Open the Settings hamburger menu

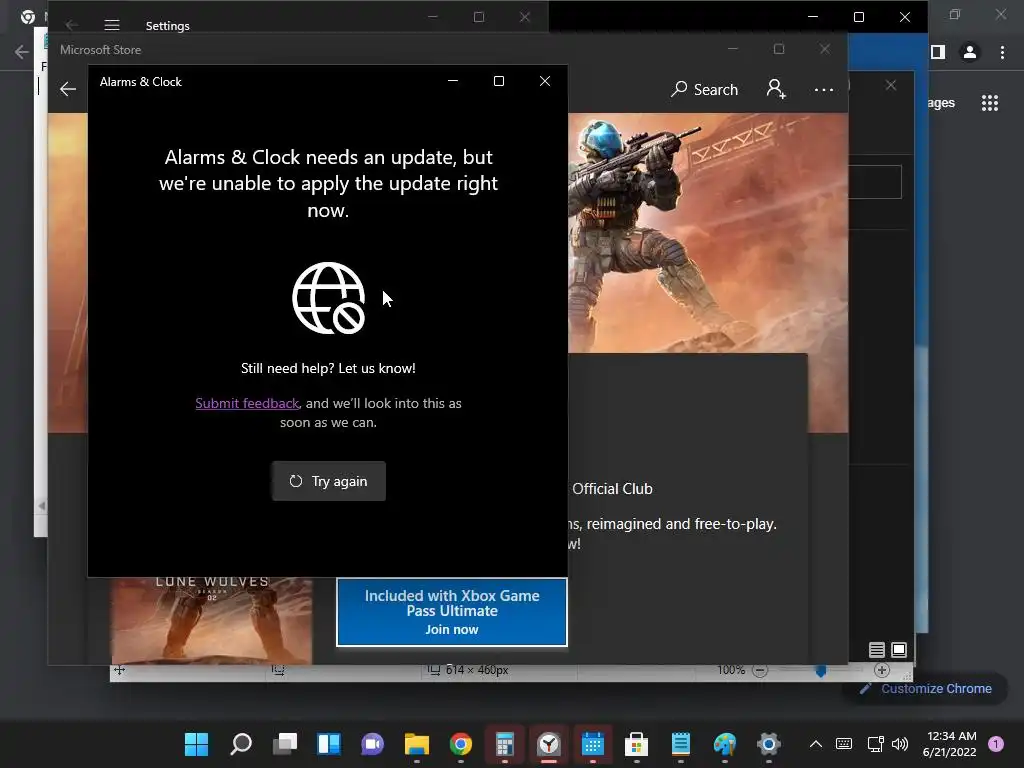[x=112, y=25]
